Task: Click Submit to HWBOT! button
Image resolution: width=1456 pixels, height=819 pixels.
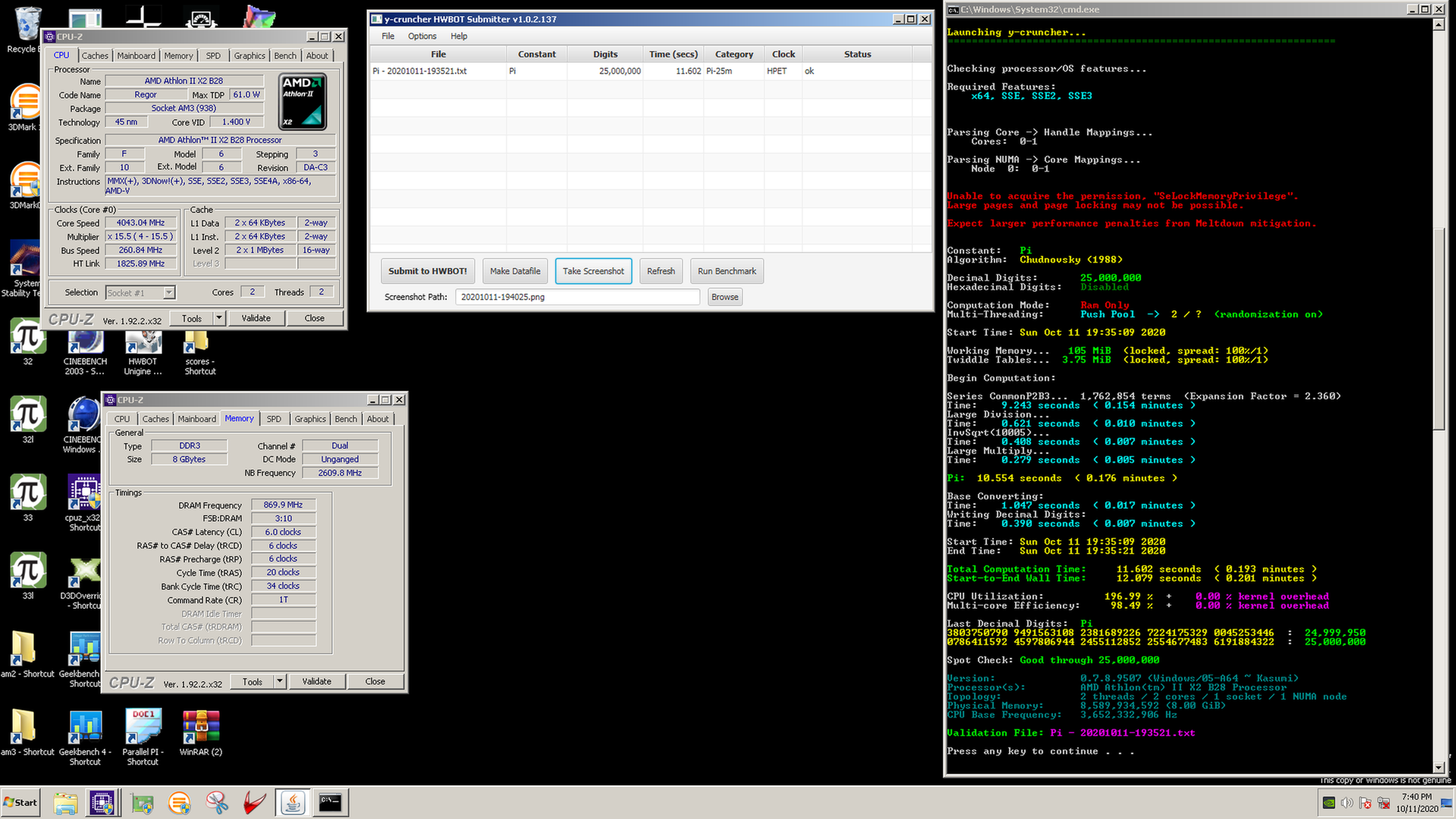Action: (x=428, y=271)
